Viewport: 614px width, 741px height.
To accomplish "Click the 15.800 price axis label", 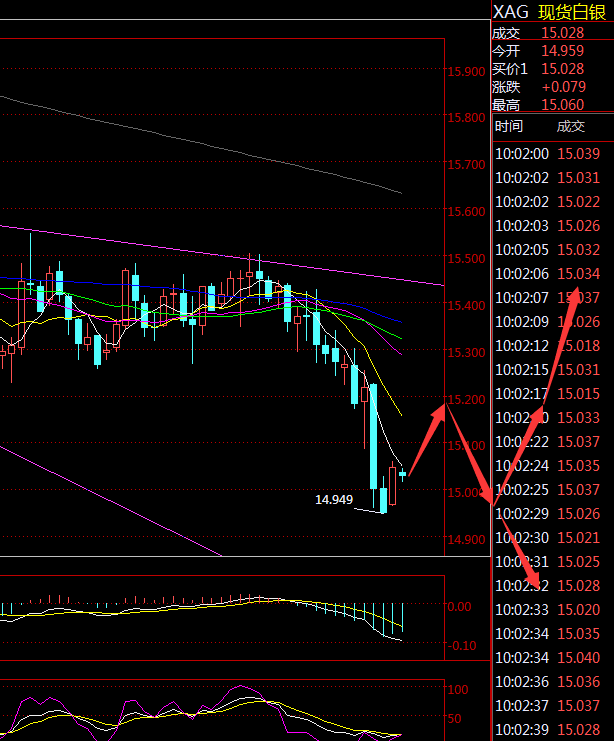I will click(467, 118).
